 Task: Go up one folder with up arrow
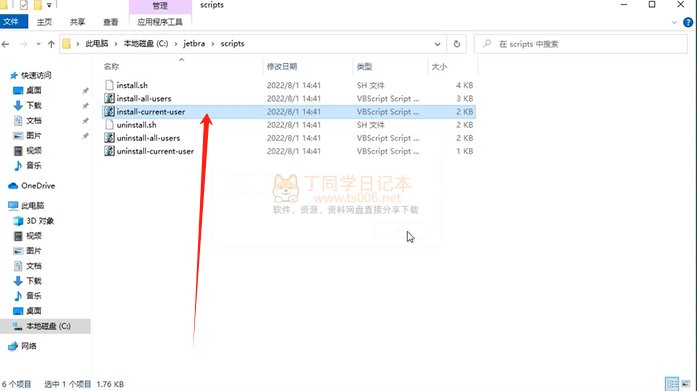52,44
